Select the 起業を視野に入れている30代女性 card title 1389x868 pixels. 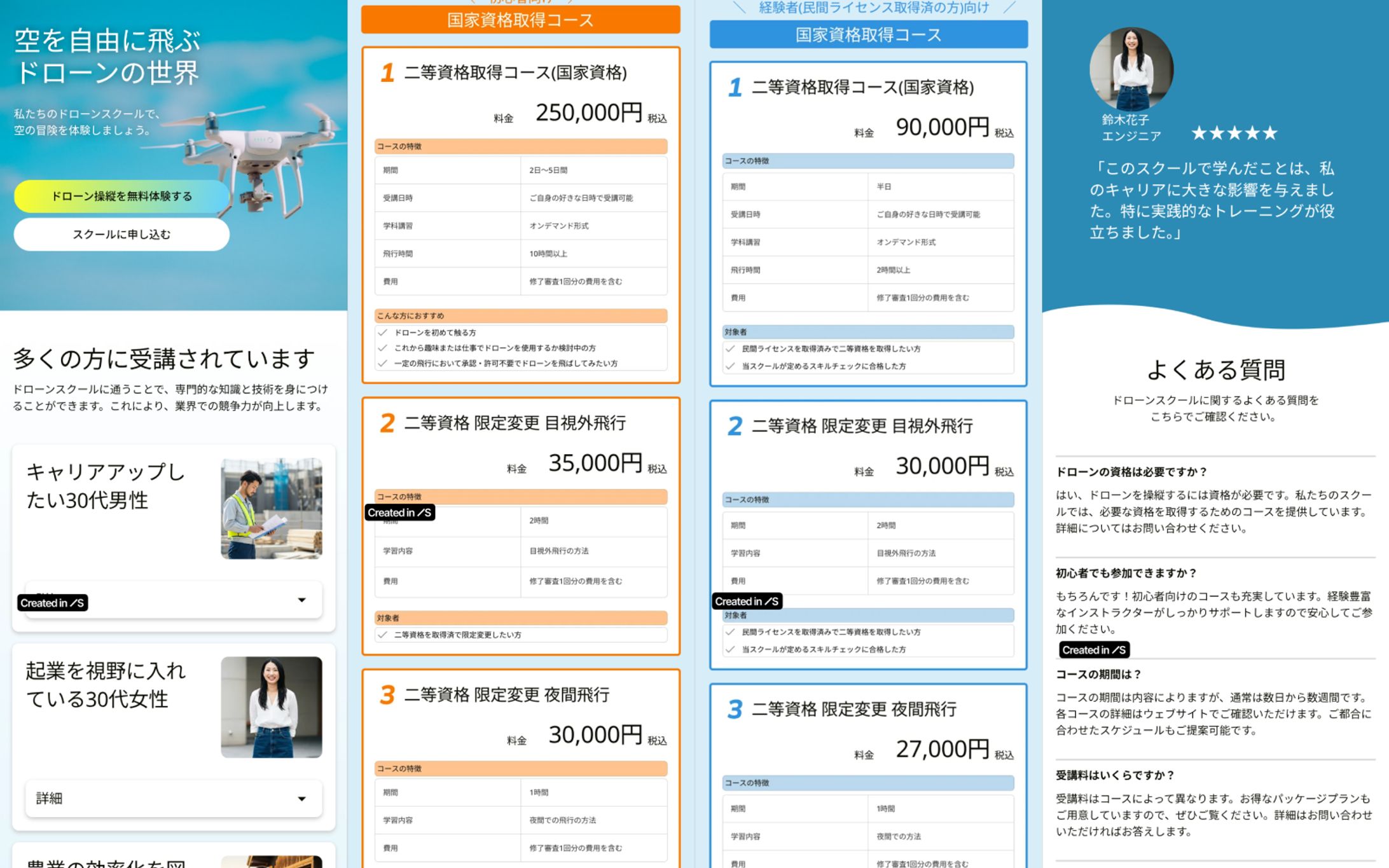106,685
